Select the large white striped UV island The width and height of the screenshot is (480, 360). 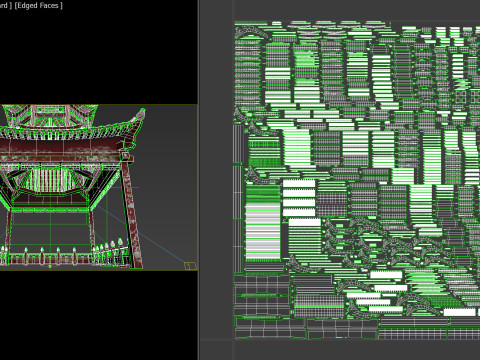[263, 232]
